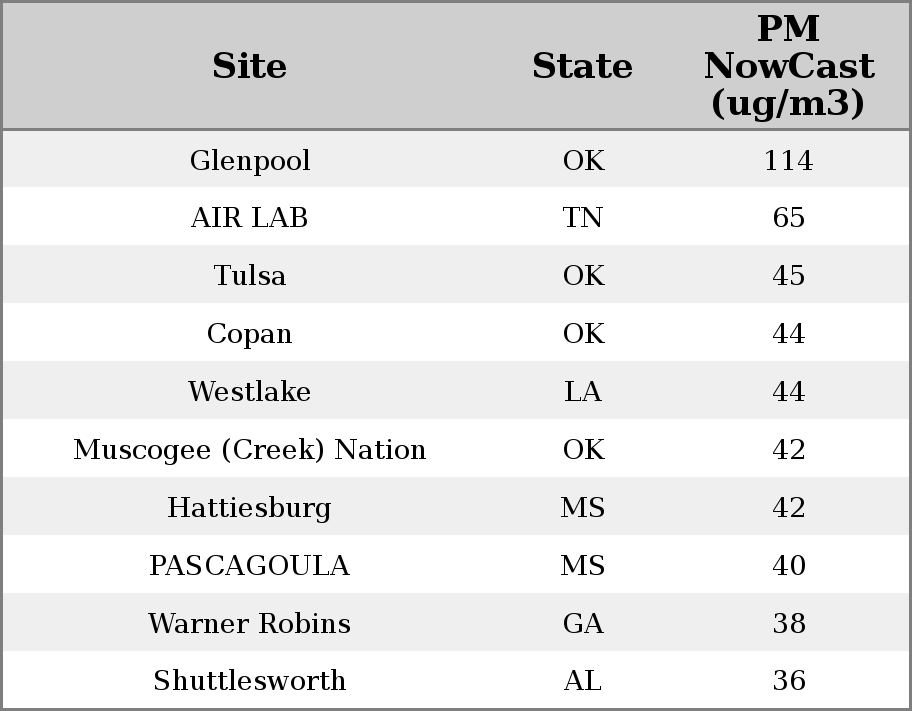Click the PM value 114
Image resolution: width=912 pixels, height=711 pixels.
pyautogui.click(x=788, y=161)
